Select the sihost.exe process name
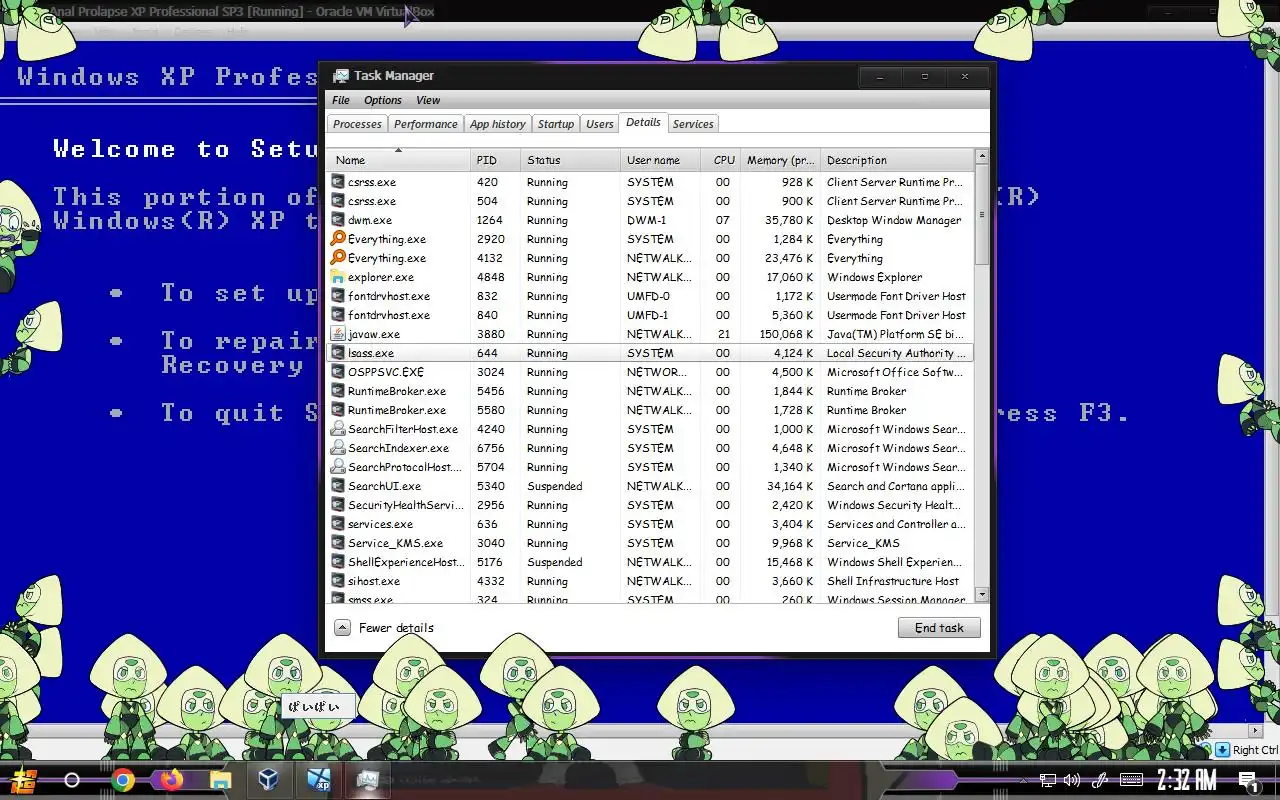1280x800 pixels. pyautogui.click(x=374, y=581)
